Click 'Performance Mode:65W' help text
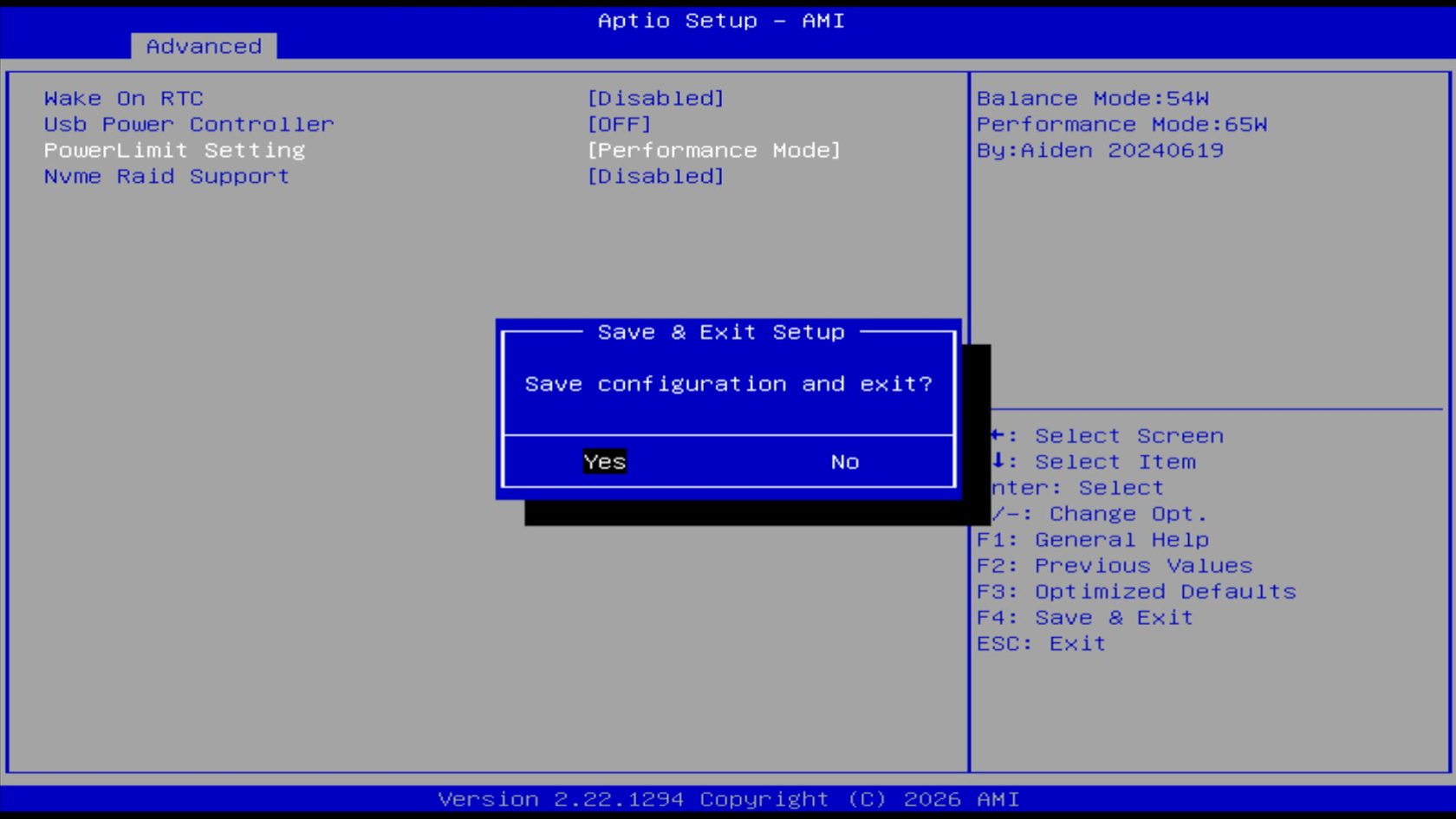Image resolution: width=1456 pixels, height=819 pixels. [1122, 125]
